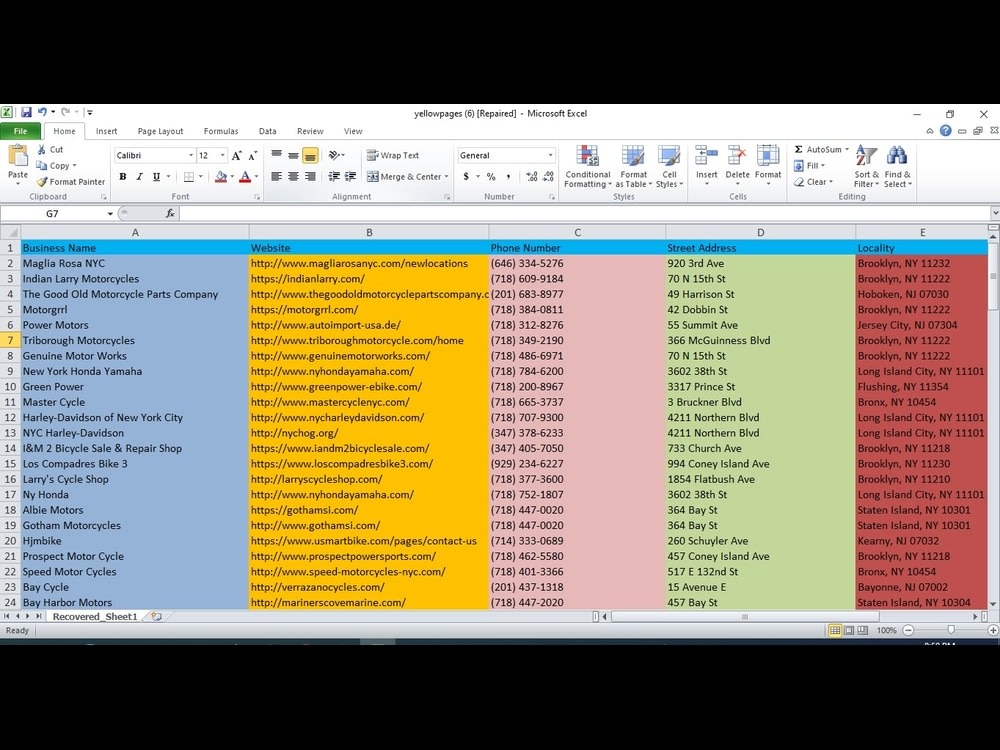This screenshot has width=1000, height=750.
Task: Click Decrease Decimal icon
Action: [549, 177]
